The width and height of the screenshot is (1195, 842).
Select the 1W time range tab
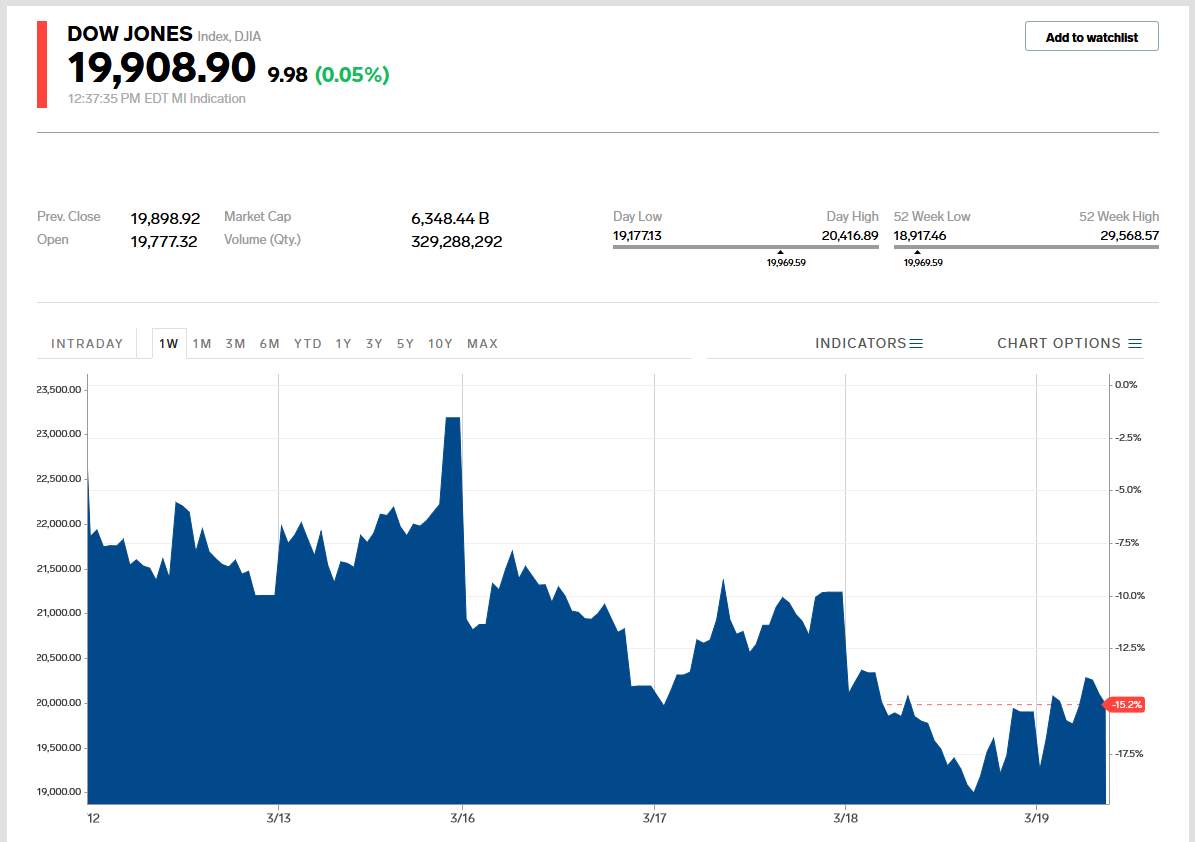[x=169, y=344]
